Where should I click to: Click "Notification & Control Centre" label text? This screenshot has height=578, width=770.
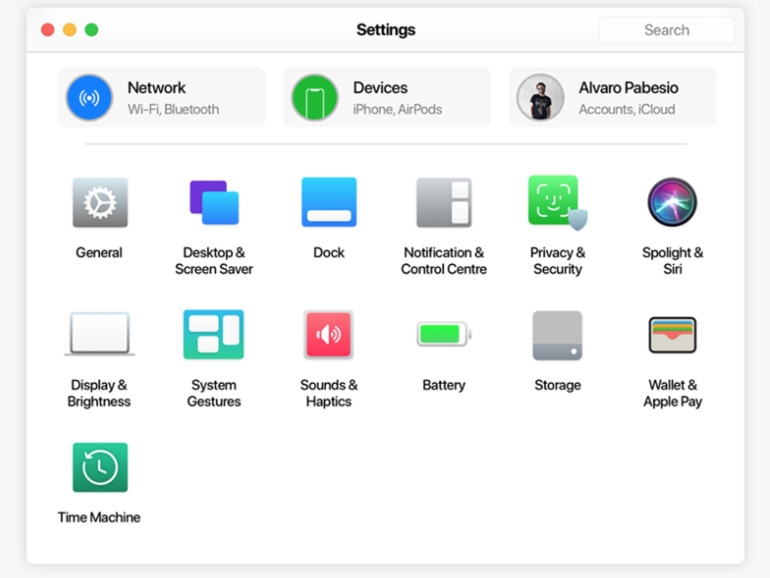444,261
